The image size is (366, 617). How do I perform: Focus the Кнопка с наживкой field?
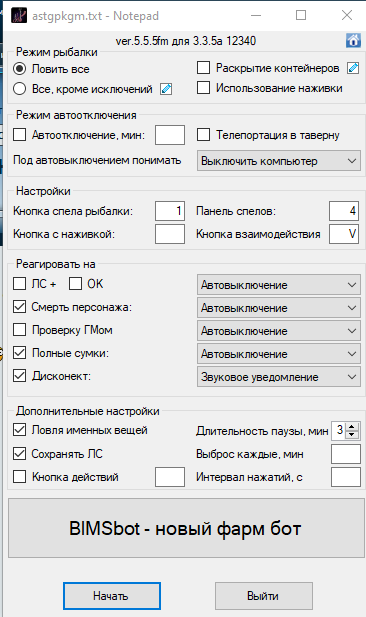(x=170, y=234)
